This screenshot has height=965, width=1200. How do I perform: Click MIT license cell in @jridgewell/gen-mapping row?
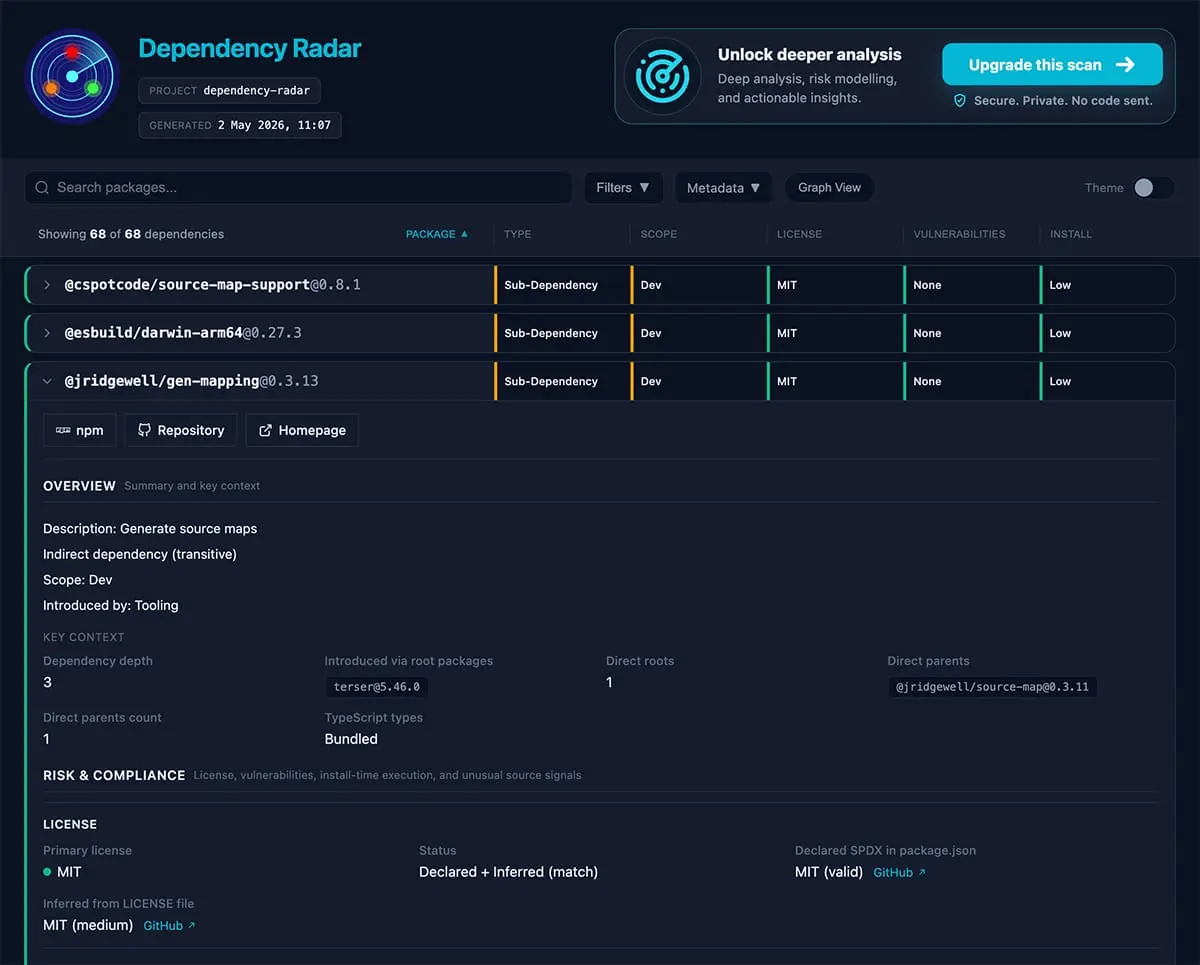click(x=835, y=381)
